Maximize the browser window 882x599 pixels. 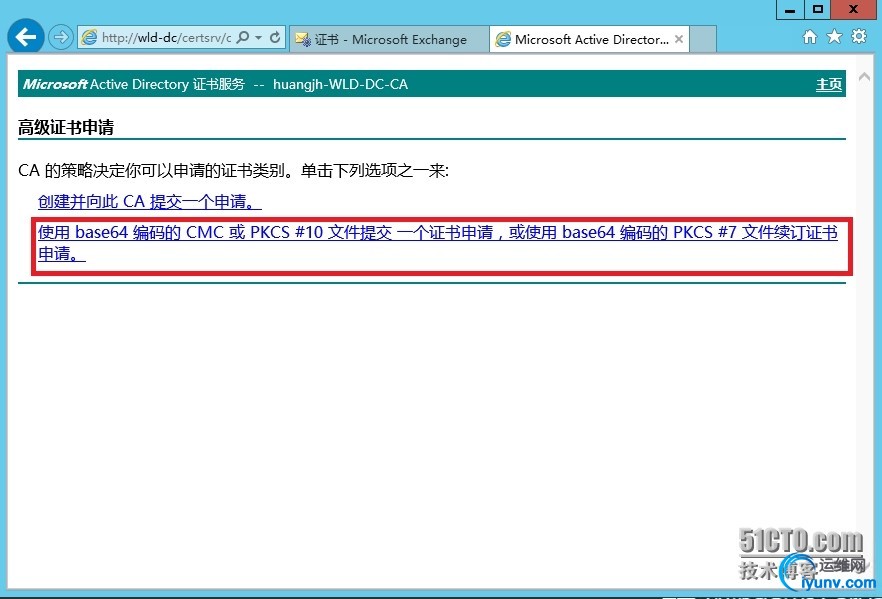[818, 10]
